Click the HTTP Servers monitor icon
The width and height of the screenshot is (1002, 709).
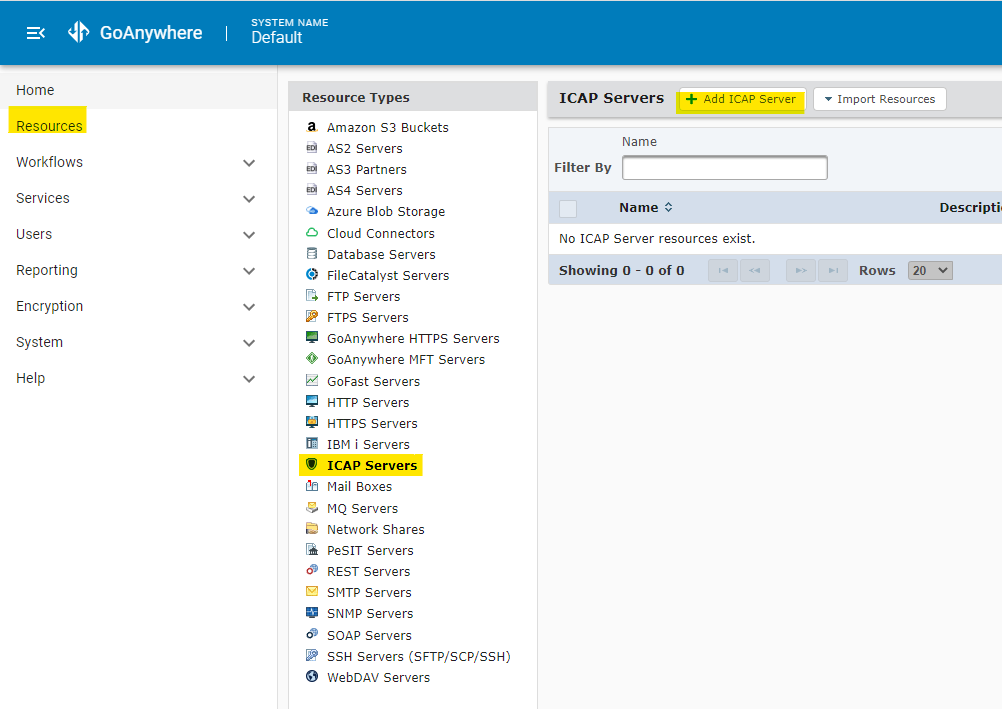pyautogui.click(x=312, y=401)
